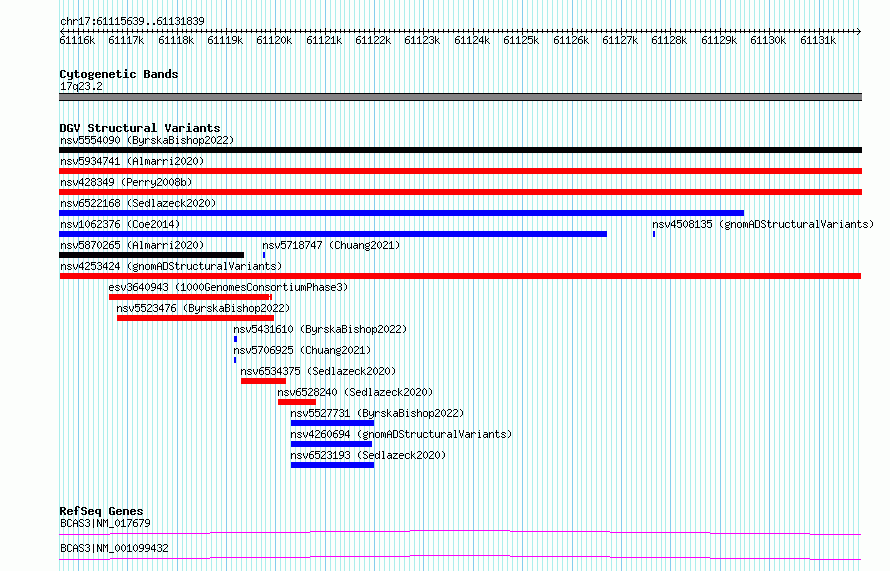Click the red nsv6528240 variant bar
Screen dimensions: 890x571
coord(297,402)
